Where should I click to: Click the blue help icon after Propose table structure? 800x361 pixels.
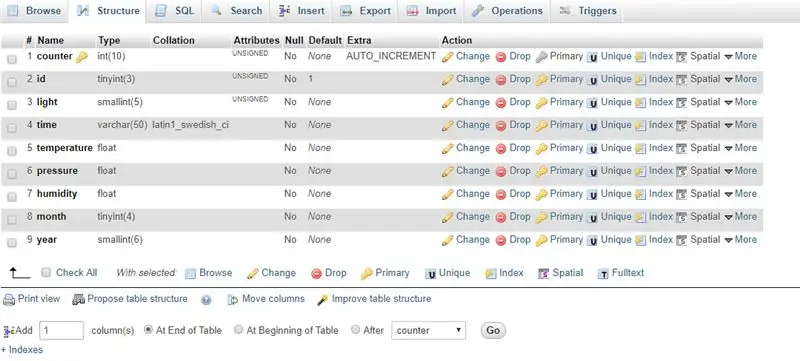tap(206, 300)
